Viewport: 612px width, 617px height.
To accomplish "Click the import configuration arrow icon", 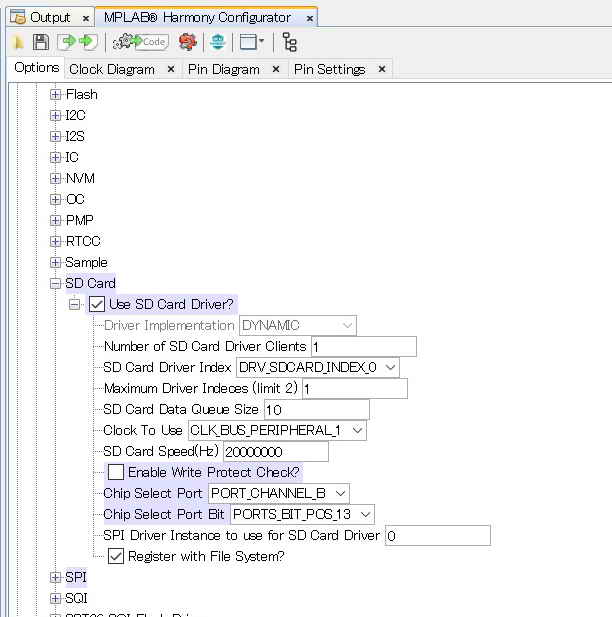I will [67, 42].
